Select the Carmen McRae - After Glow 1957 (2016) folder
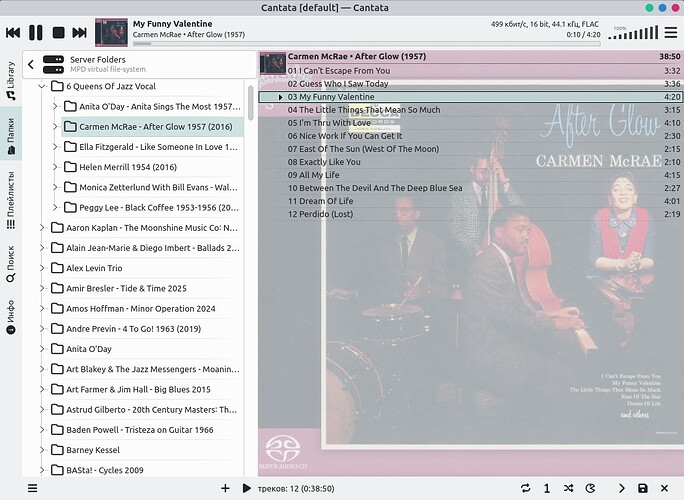 (152, 127)
